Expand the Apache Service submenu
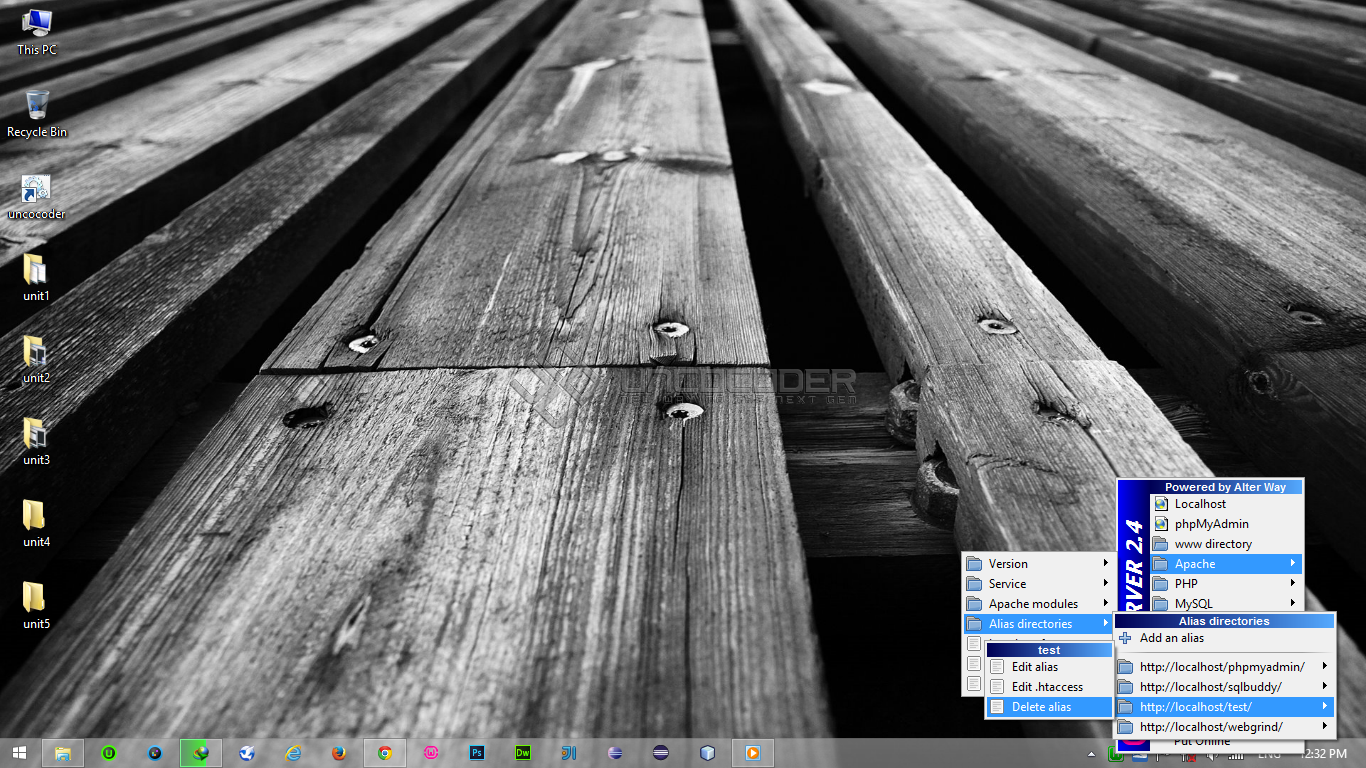Screen dimensions: 1366x768 tap(1038, 584)
